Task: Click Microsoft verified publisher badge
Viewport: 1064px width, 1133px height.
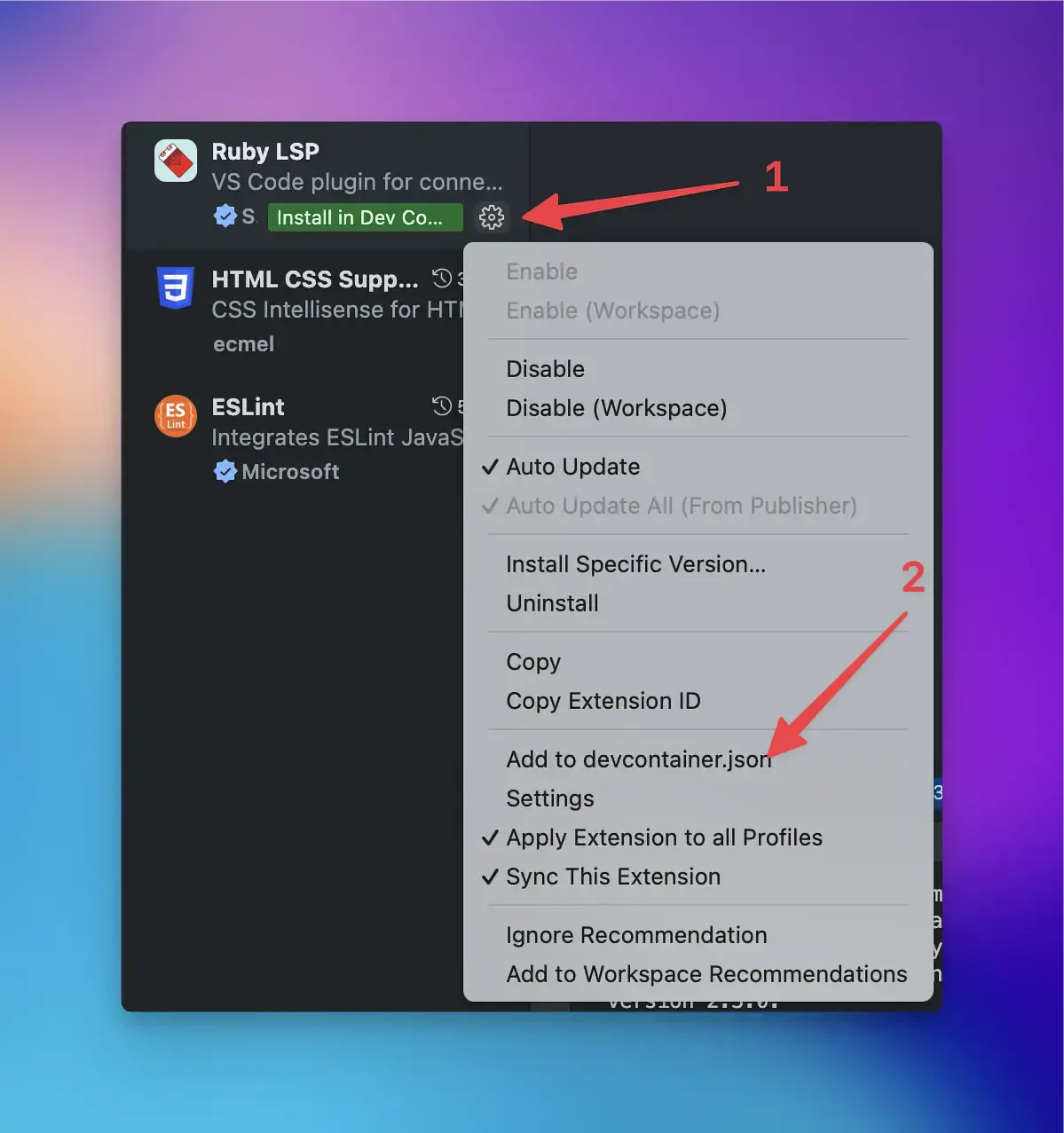Action: point(225,471)
